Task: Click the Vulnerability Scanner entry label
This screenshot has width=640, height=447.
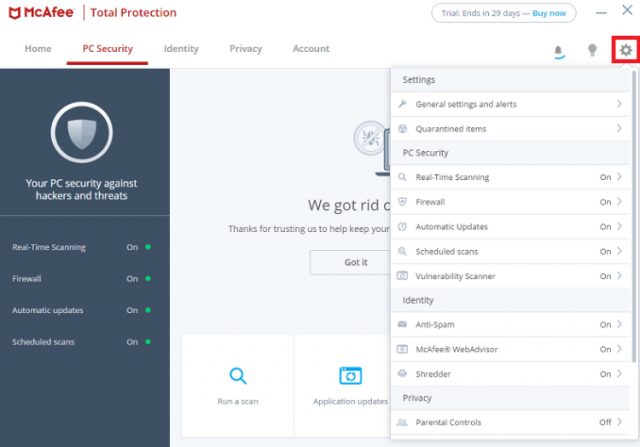Action: (x=455, y=276)
